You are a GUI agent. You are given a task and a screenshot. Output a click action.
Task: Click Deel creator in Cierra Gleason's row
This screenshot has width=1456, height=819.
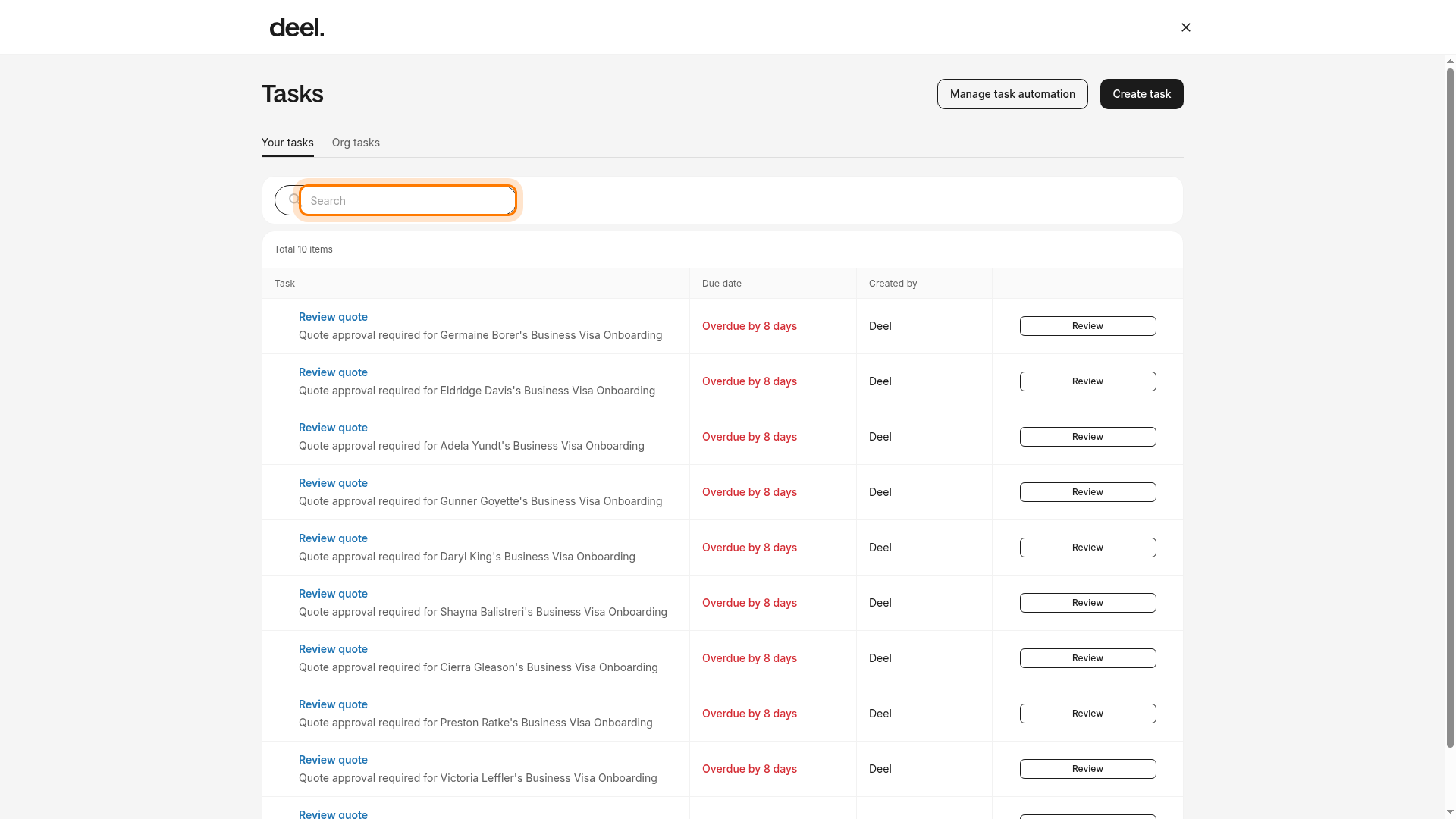click(880, 658)
